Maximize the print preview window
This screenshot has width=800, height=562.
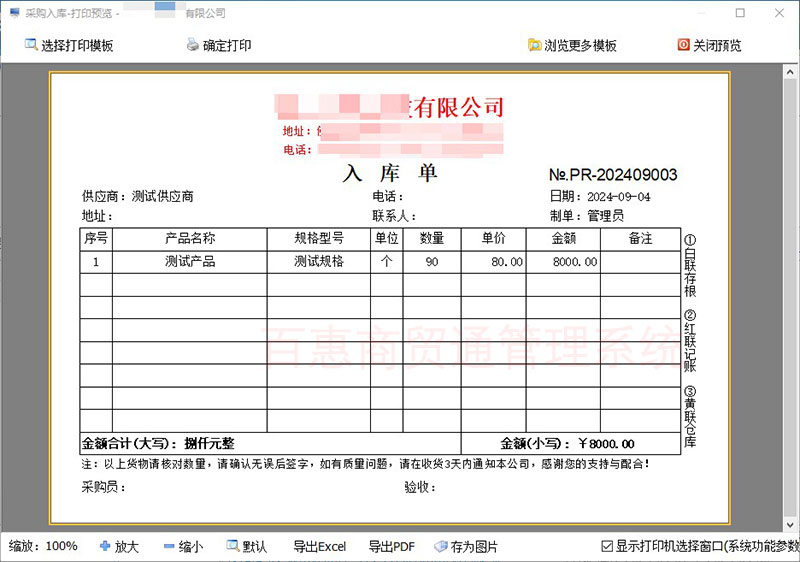coord(740,13)
